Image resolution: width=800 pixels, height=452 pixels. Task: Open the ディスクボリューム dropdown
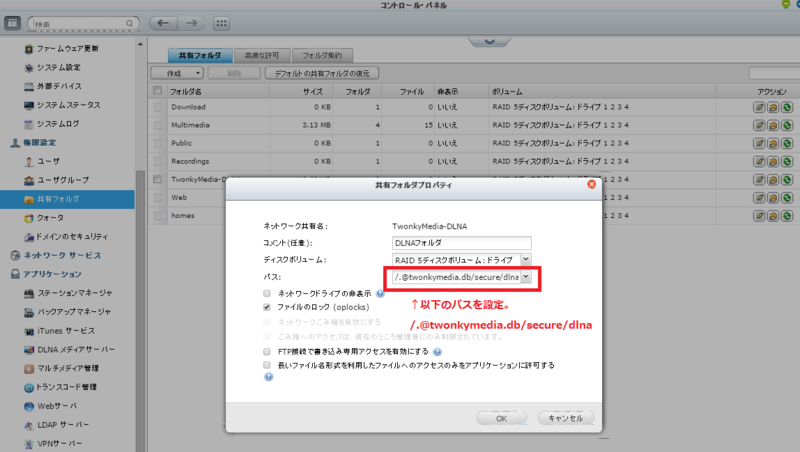tap(526, 260)
